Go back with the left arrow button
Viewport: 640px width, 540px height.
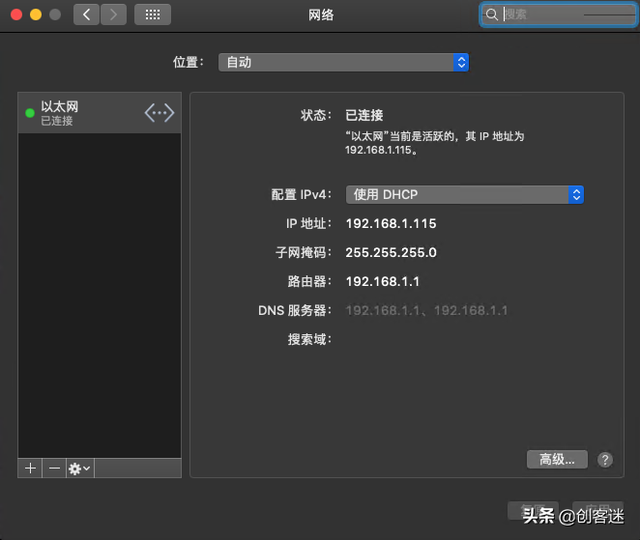pos(86,15)
